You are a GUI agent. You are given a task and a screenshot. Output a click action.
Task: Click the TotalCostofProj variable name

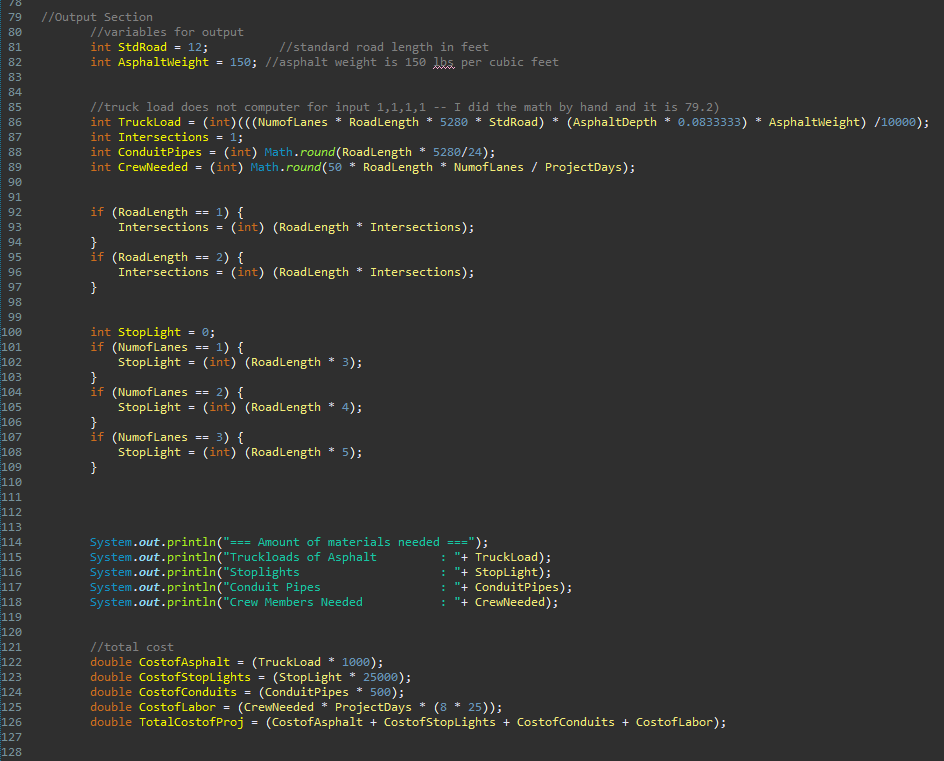click(x=191, y=722)
